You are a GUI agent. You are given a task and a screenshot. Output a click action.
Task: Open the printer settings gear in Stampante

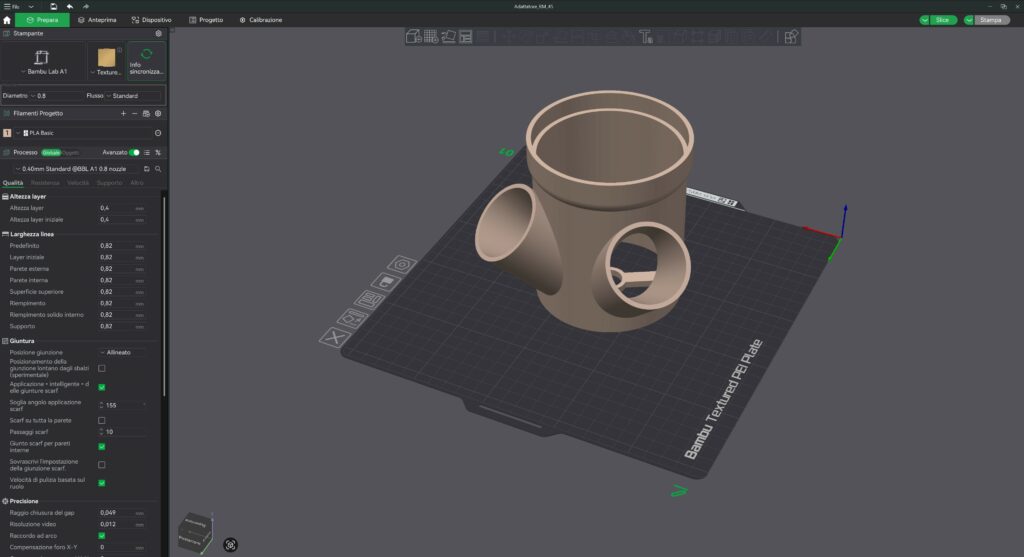pyautogui.click(x=158, y=33)
